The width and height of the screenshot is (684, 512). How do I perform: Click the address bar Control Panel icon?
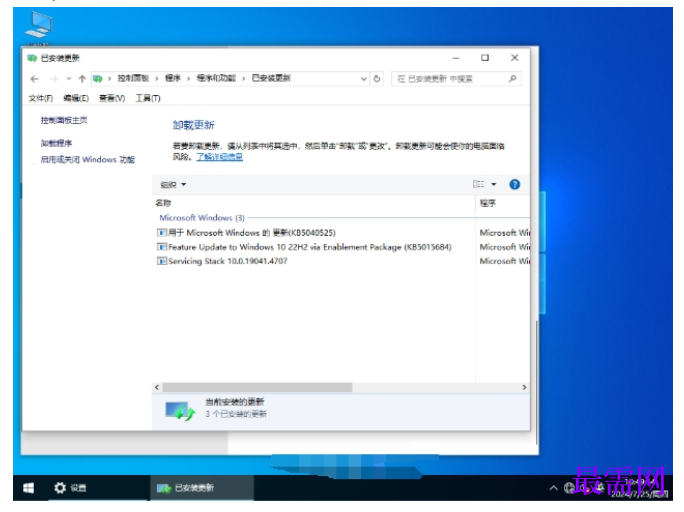point(98,79)
